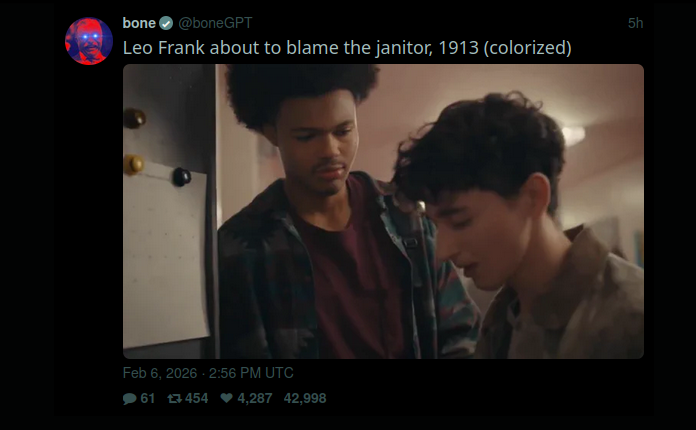Click the 42,998 views count
The image size is (696, 430).
tap(305, 398)
